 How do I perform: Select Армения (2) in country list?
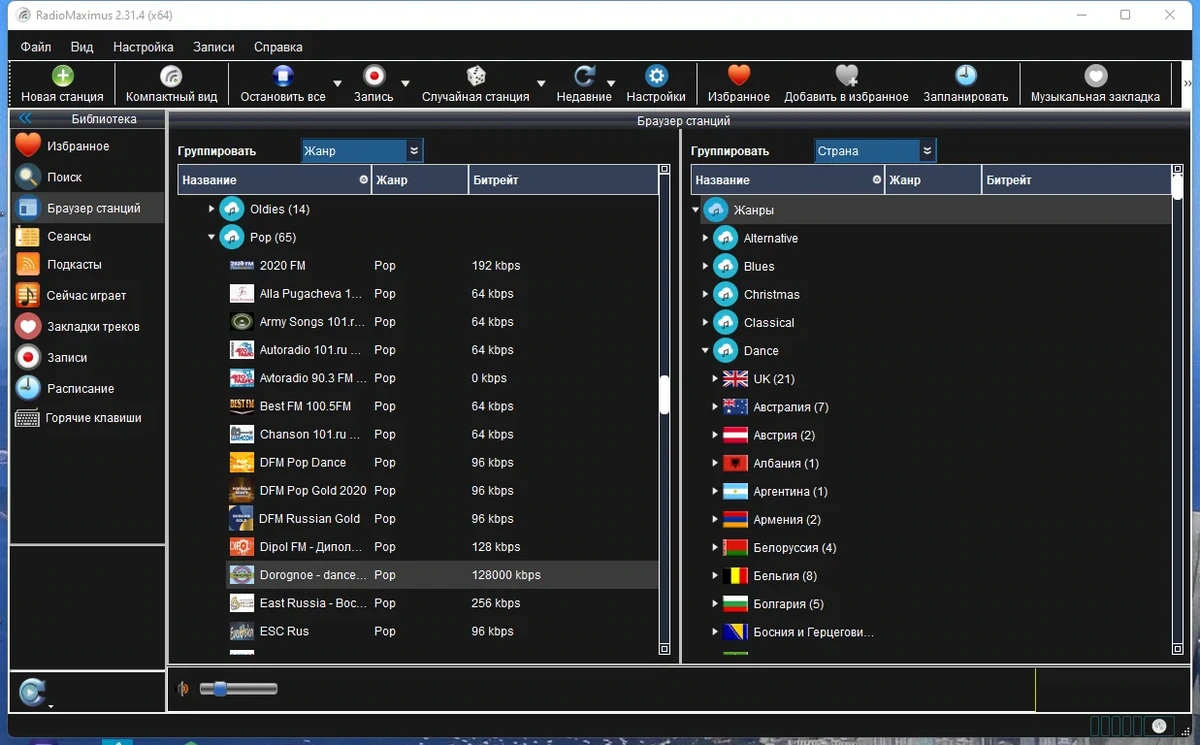click(x=787, y=520)
